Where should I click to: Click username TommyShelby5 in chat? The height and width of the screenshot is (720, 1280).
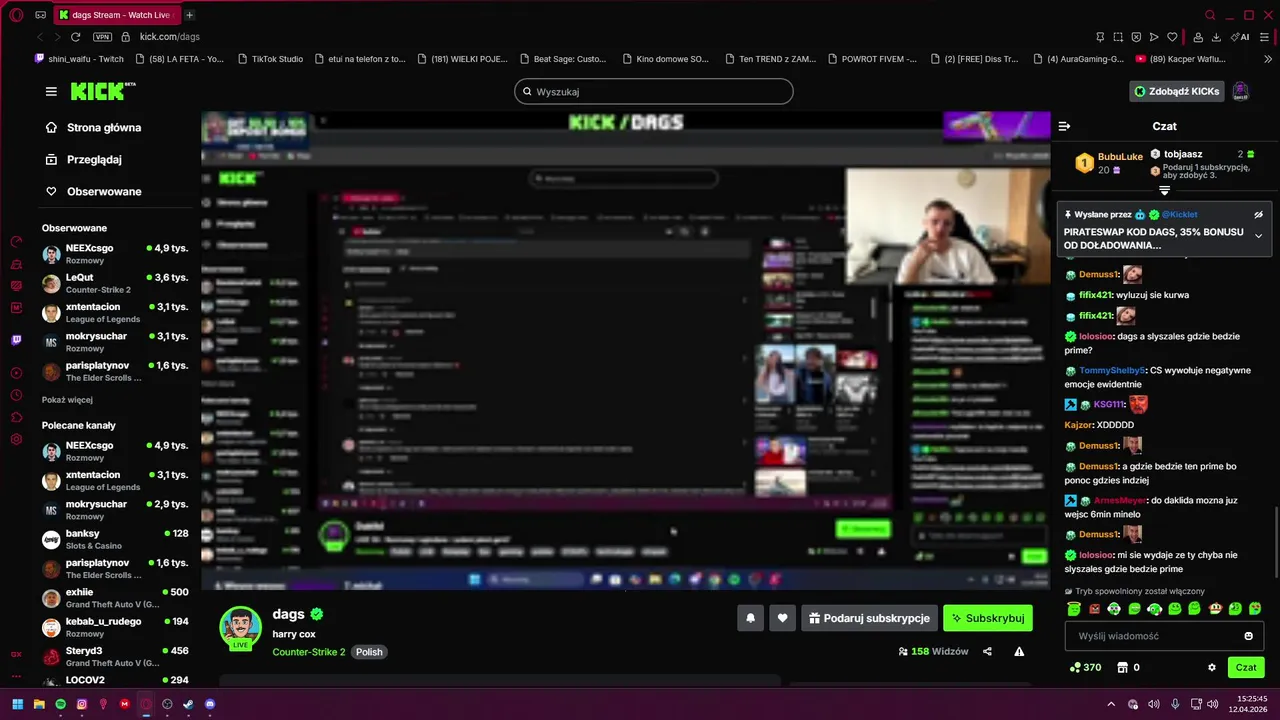pos(1112,371)
